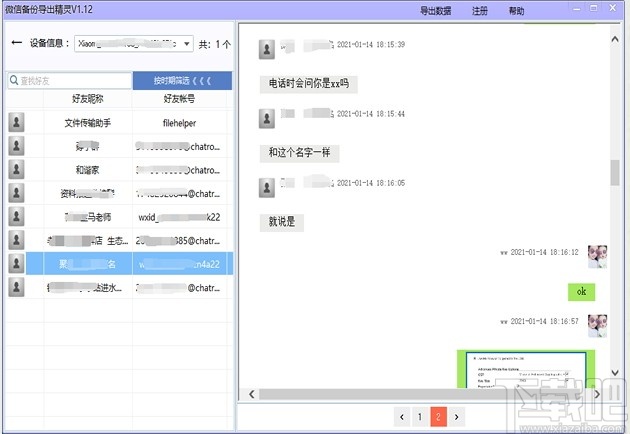630x434 pixels.
Task: Click avatar icon of the 生态... row
Action: (x=16, y=240)
